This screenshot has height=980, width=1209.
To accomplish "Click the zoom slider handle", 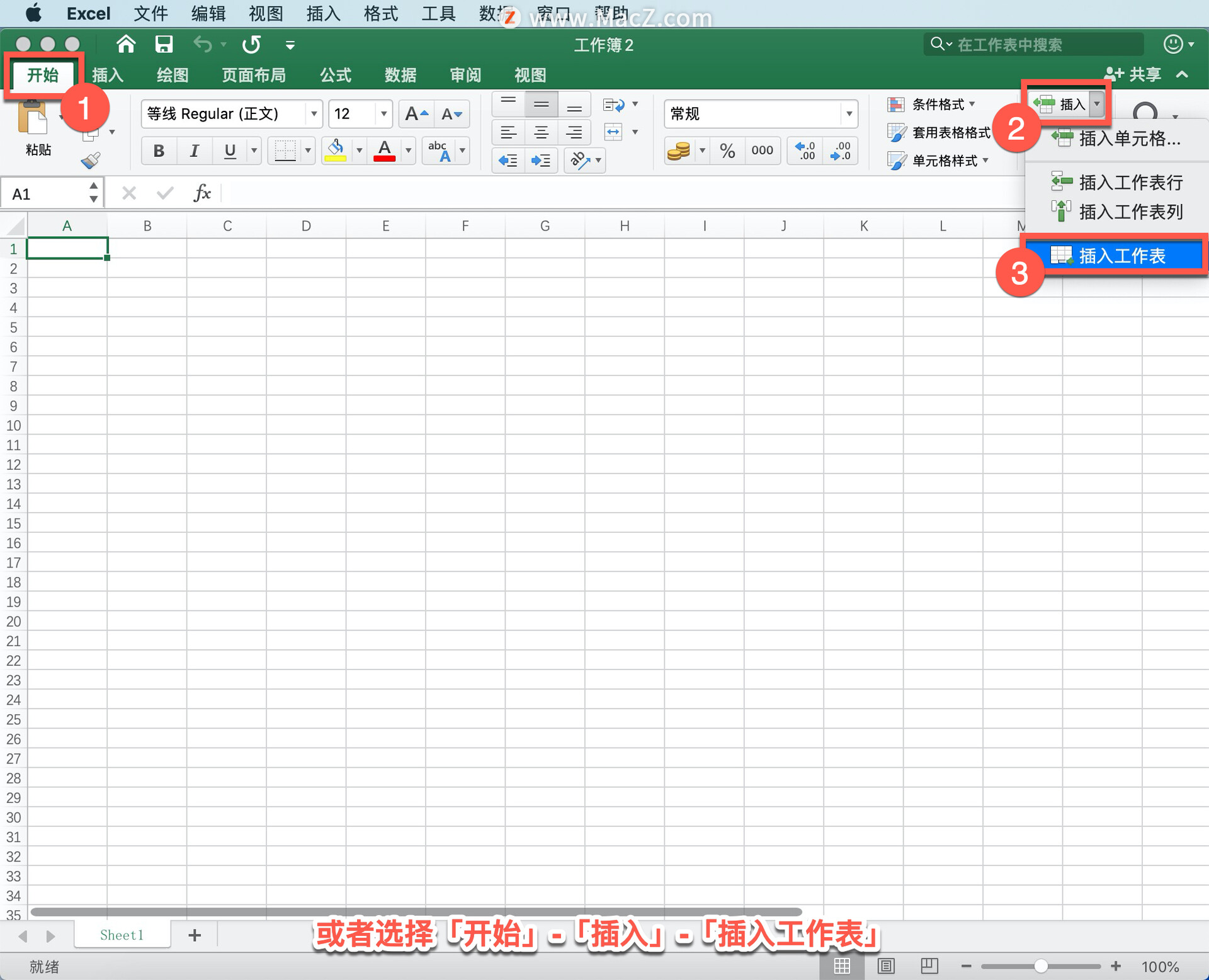I will click(1041, 966).
